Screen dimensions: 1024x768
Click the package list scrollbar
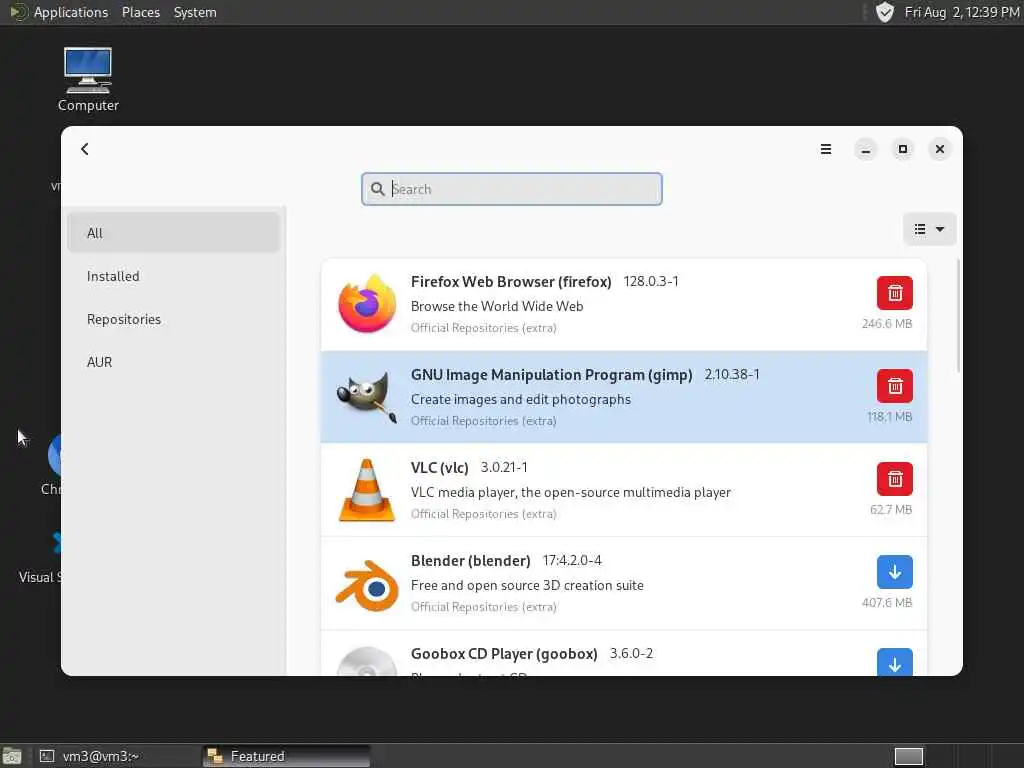pyautogui.click(x=958, y=316)
